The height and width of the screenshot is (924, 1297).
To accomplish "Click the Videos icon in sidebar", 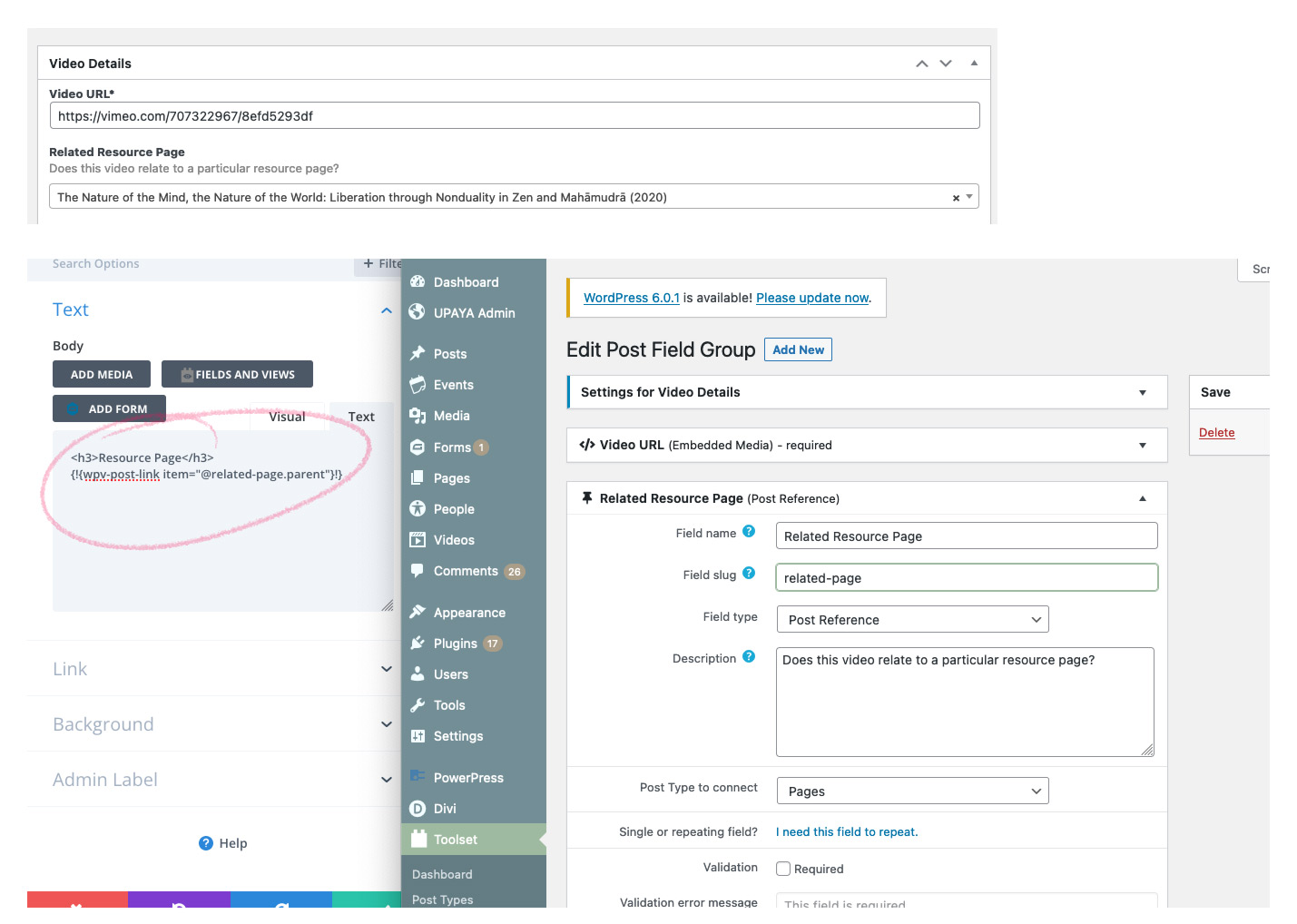I will coord(418,539).
